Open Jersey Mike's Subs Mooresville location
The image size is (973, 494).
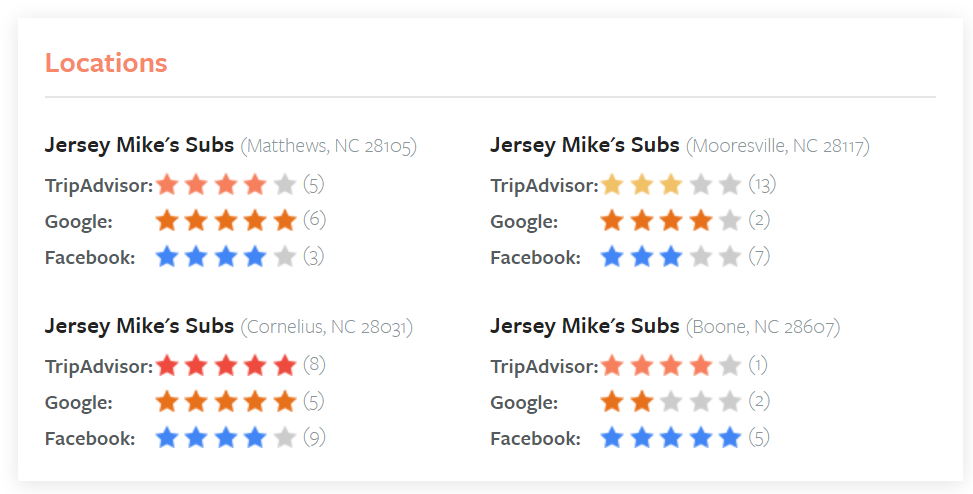tap(584, 145)
